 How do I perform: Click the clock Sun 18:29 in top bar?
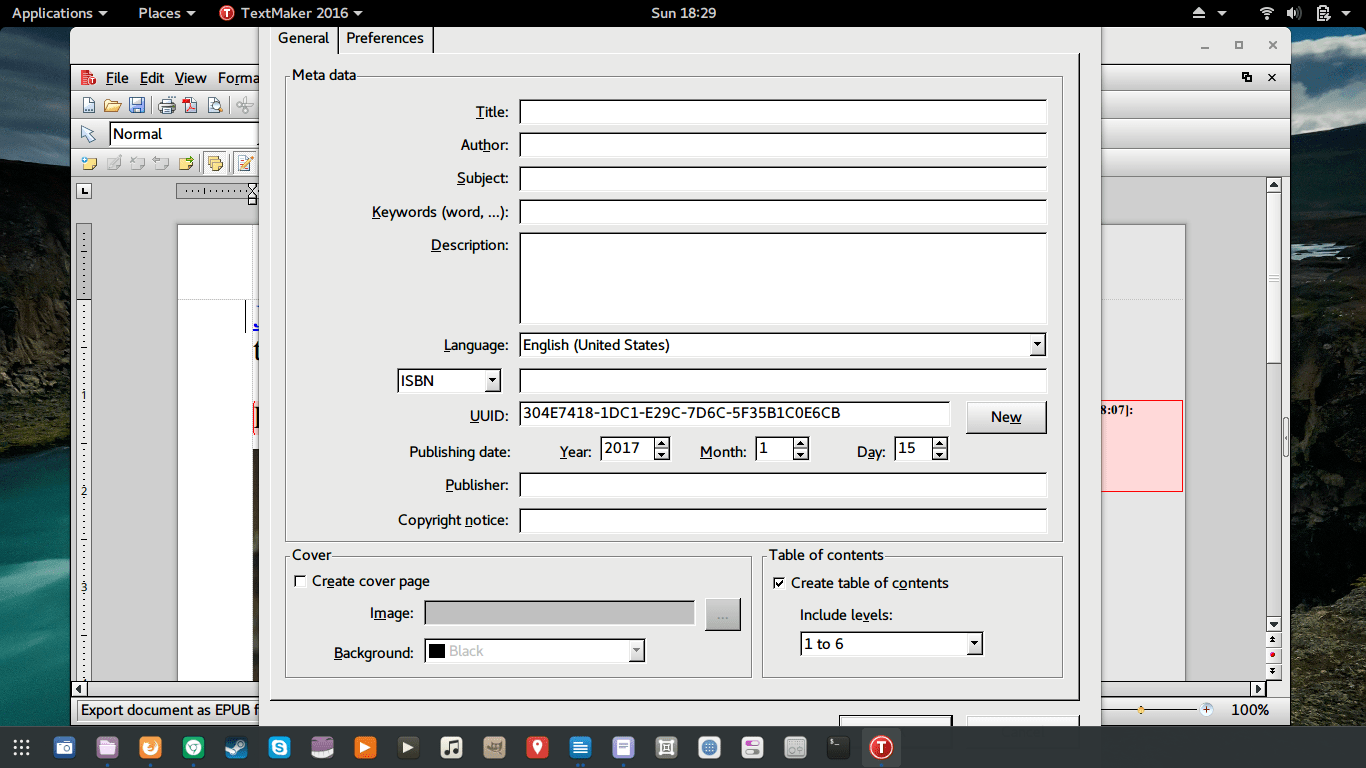tap(682, 13)
